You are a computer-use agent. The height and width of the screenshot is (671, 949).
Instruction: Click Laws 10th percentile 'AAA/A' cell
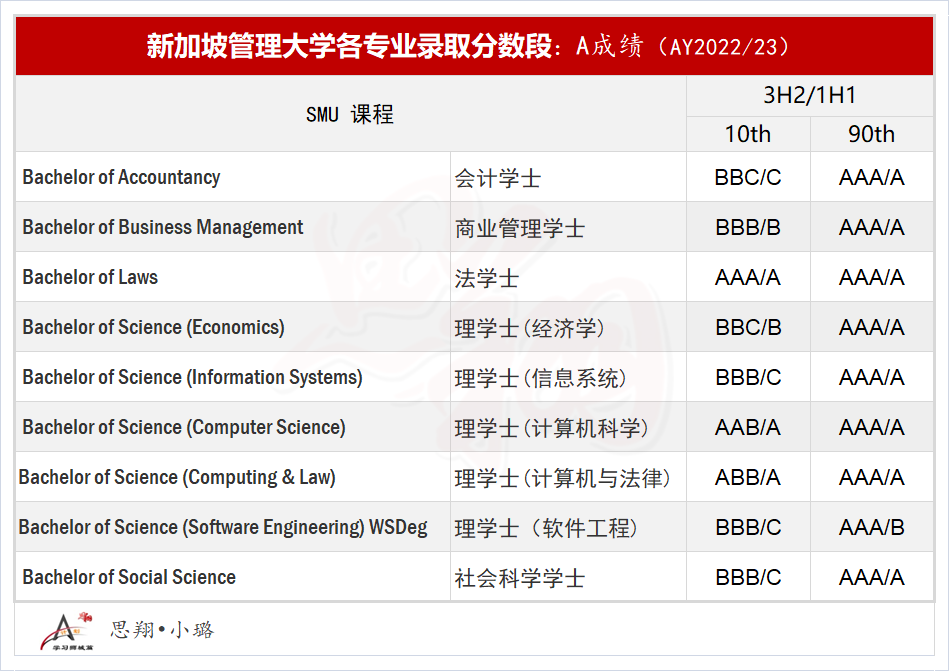747,278
